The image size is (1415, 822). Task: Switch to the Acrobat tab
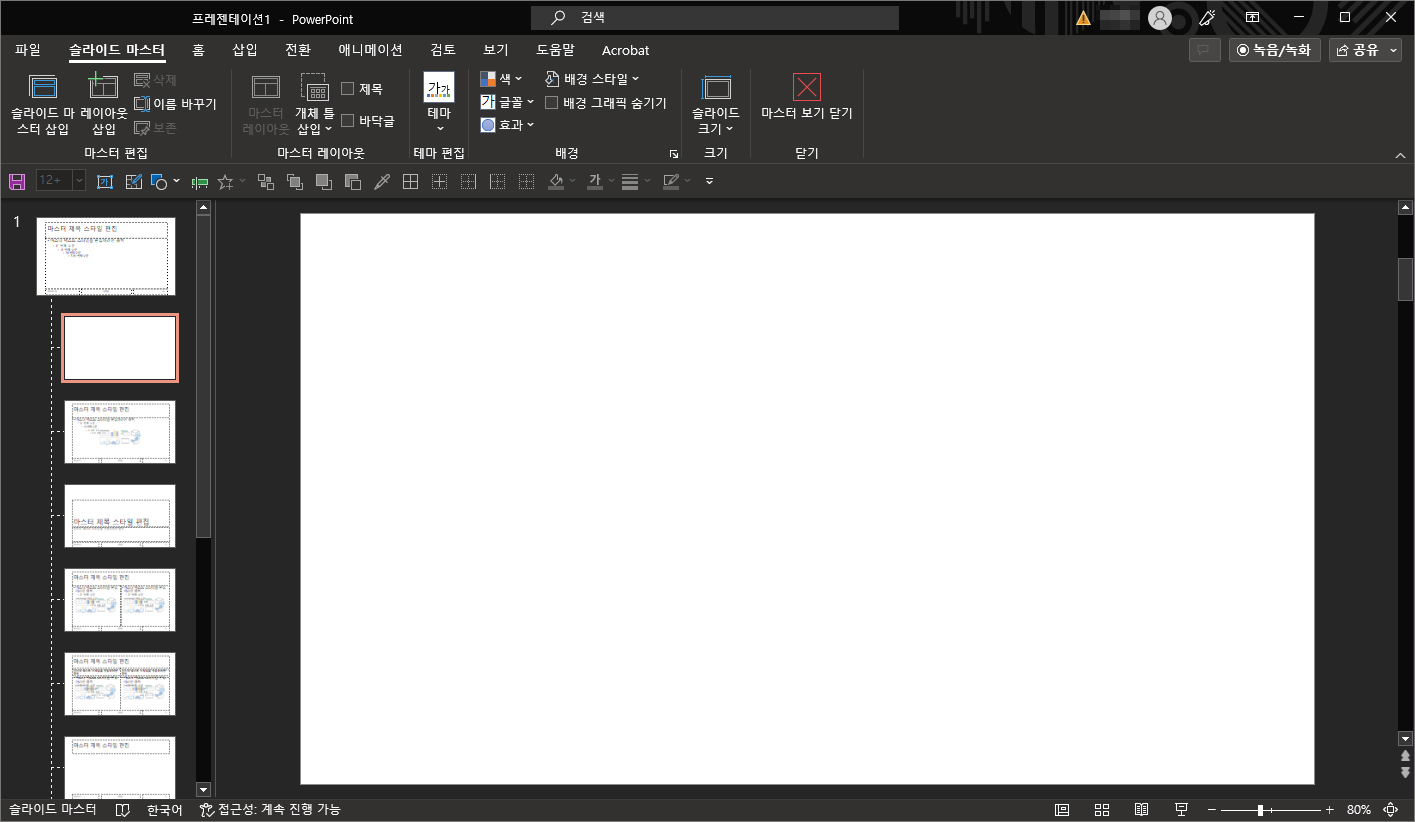(x=625, y=50)
